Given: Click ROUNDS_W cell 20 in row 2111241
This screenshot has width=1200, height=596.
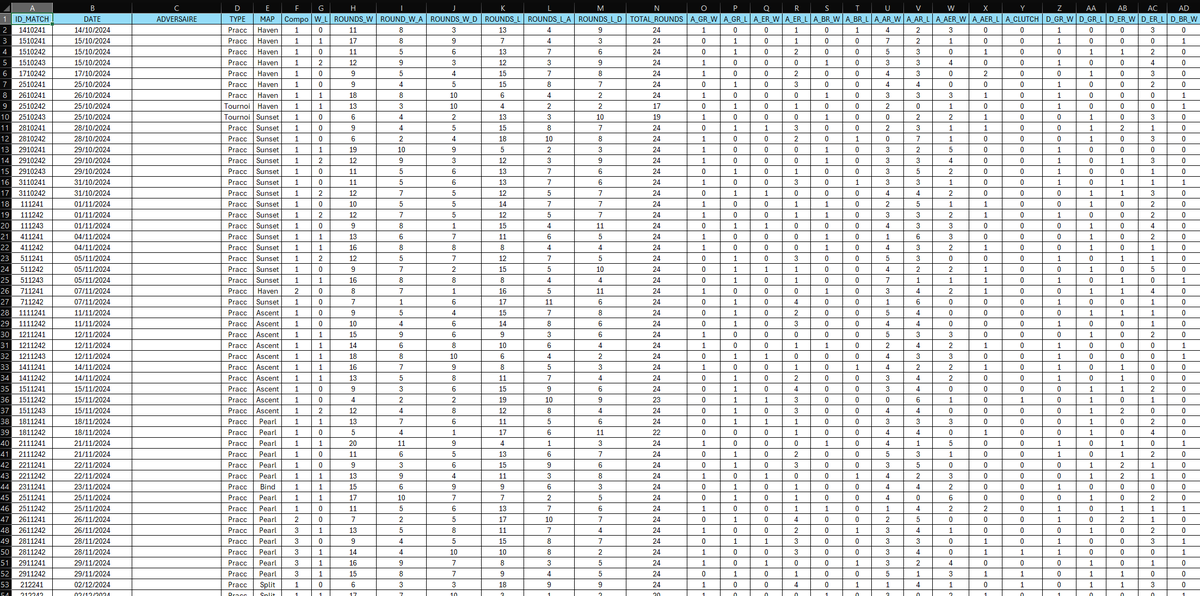Looking at the screenshot, I should tap(353, 443).
